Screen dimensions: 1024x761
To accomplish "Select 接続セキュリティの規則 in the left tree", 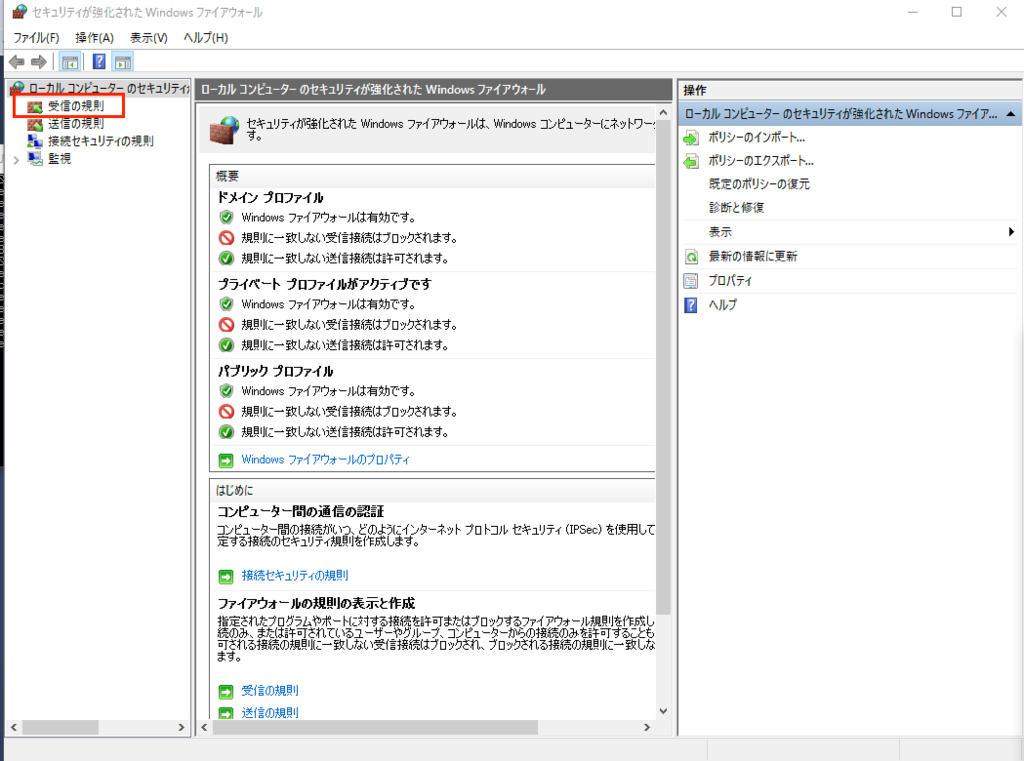I will coord(101,141).
